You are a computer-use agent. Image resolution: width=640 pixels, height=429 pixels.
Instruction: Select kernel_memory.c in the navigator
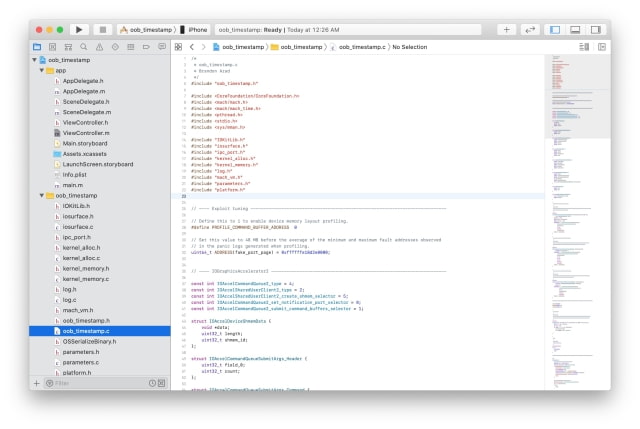[x=85, y=279]
